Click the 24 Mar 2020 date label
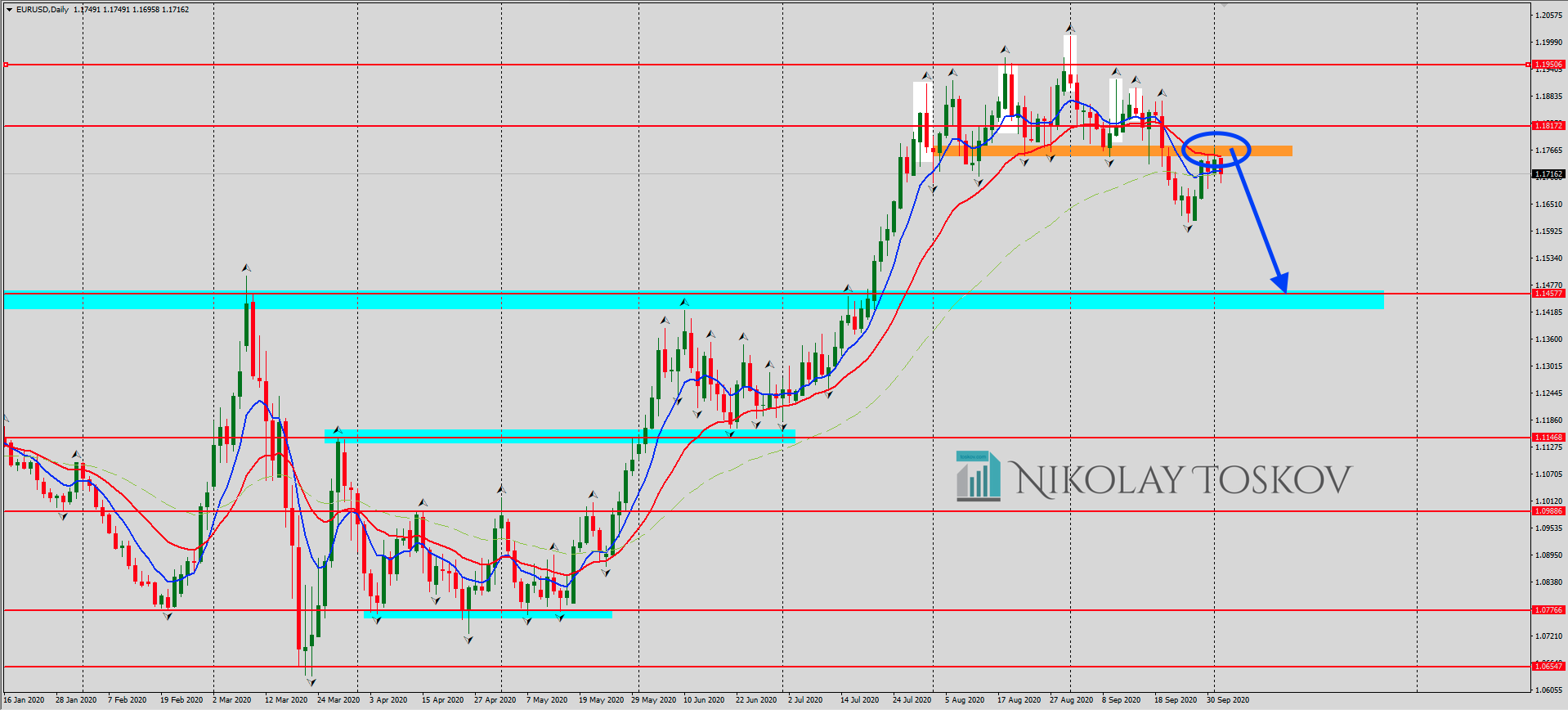1568x710 pixels. tap(338, 700)
